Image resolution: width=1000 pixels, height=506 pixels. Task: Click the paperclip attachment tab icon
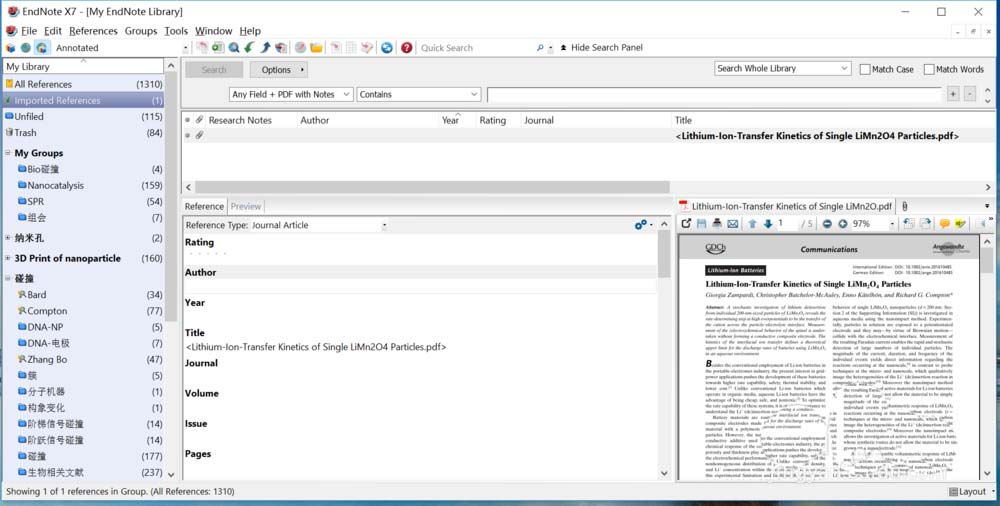tap(905, 206)
